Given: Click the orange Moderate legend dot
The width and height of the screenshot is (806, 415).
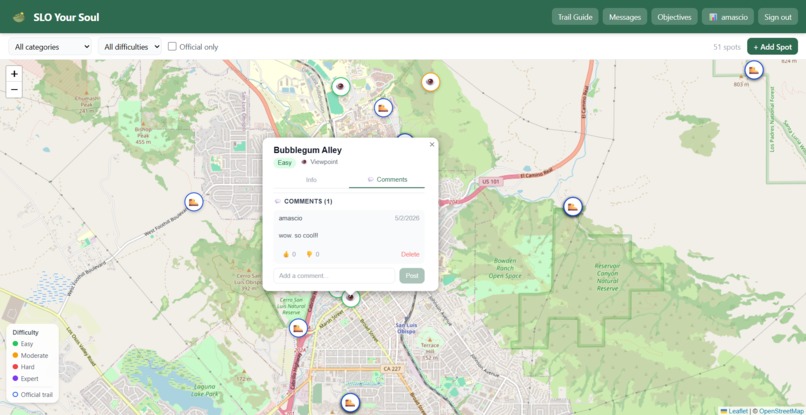Looking at the screenshot, I should (x=15, y=355).
